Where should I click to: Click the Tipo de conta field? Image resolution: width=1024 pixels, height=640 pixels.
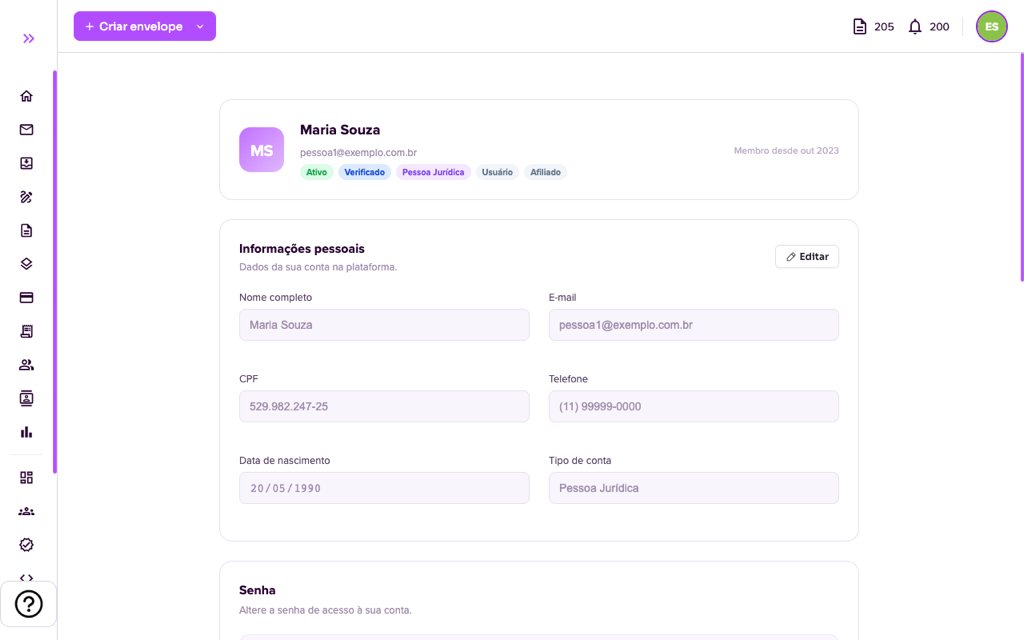tap(694, 488)
